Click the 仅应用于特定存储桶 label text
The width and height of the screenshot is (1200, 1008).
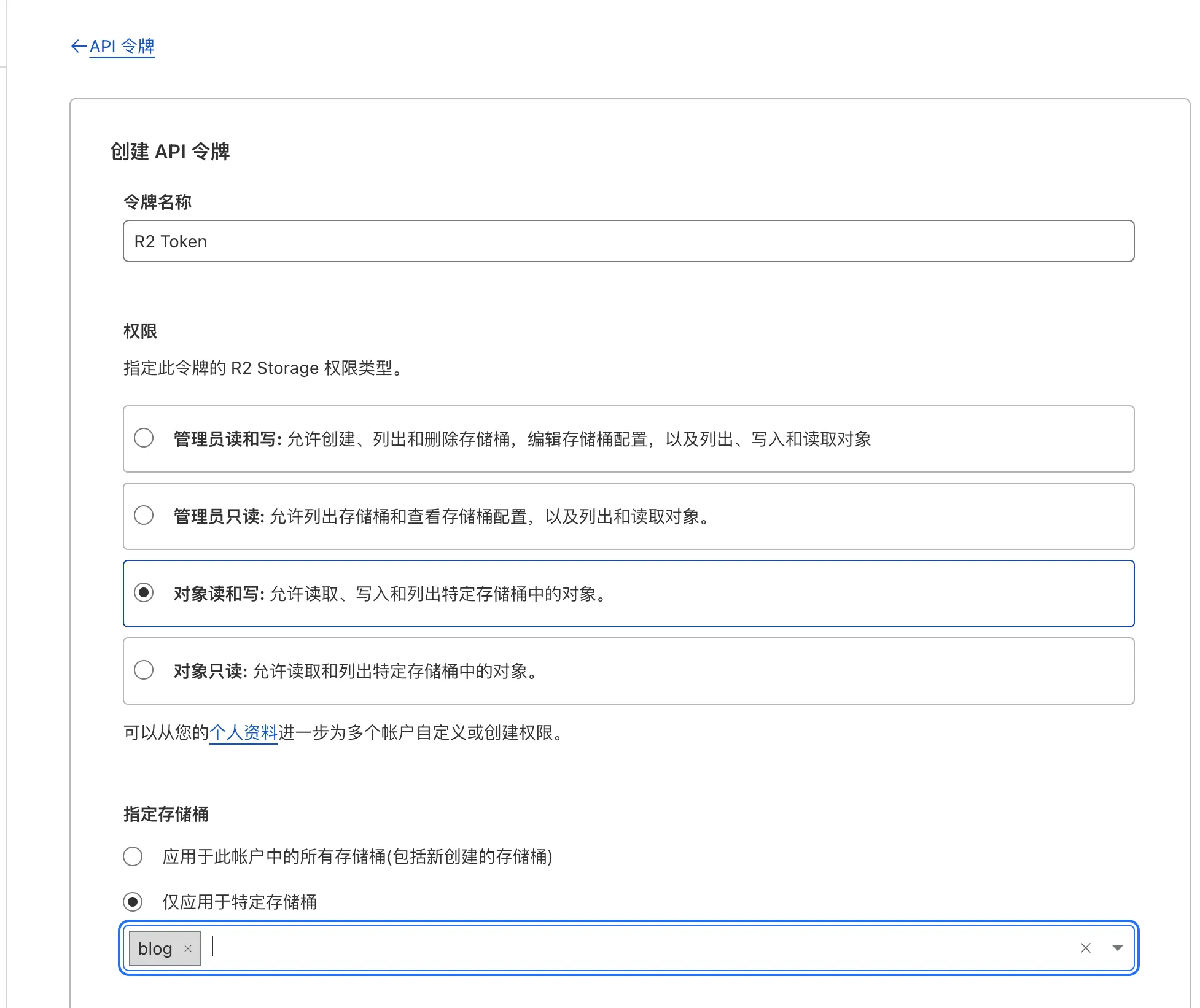240,902
